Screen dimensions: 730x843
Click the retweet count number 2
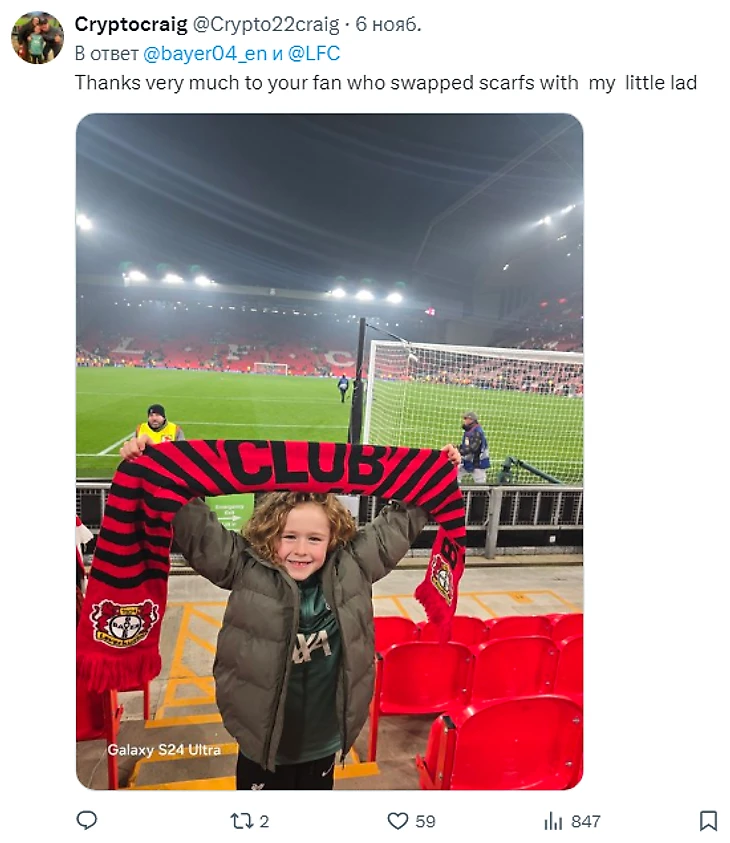264,821
